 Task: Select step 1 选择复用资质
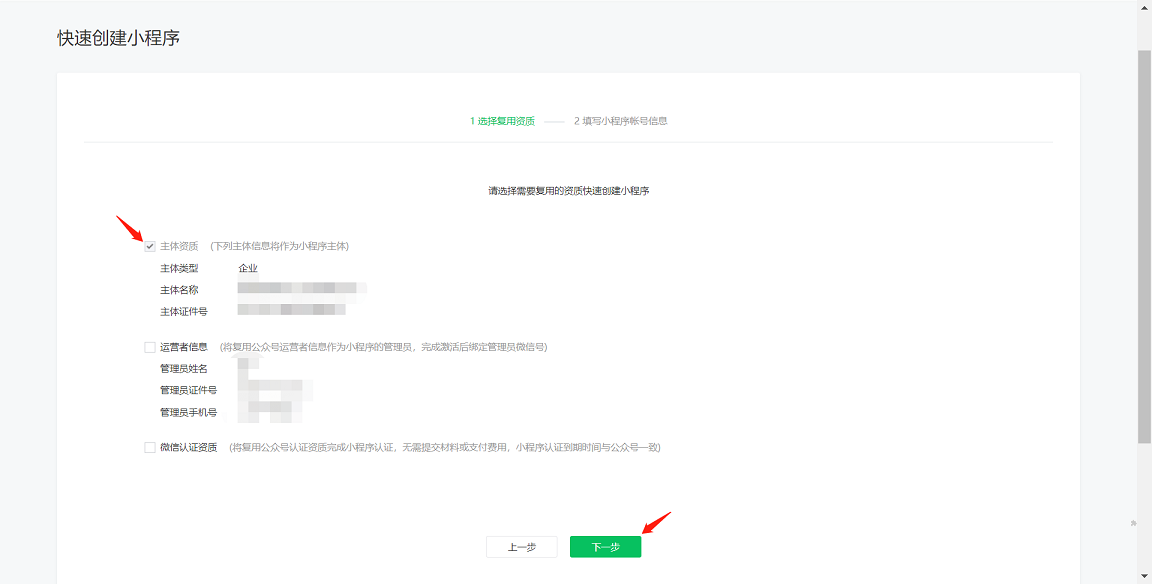(x=502, y=121)
